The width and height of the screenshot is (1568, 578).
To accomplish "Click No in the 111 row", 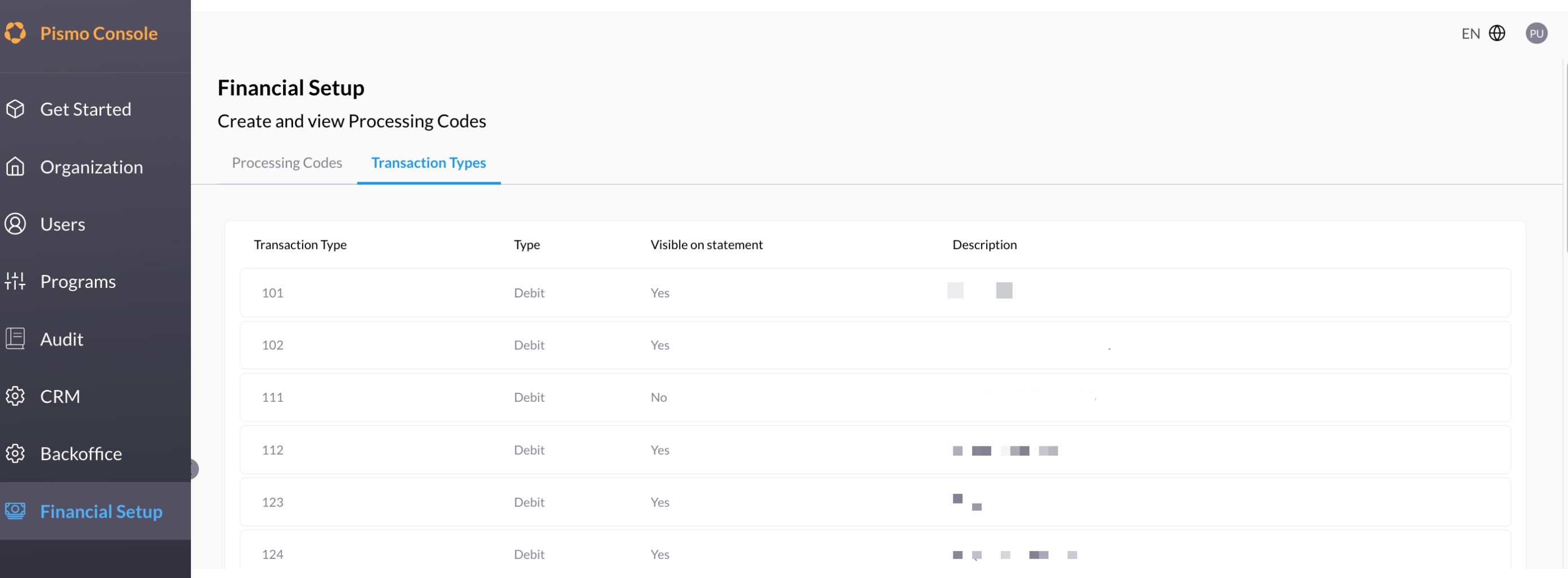I will click(x=659, y=397).
